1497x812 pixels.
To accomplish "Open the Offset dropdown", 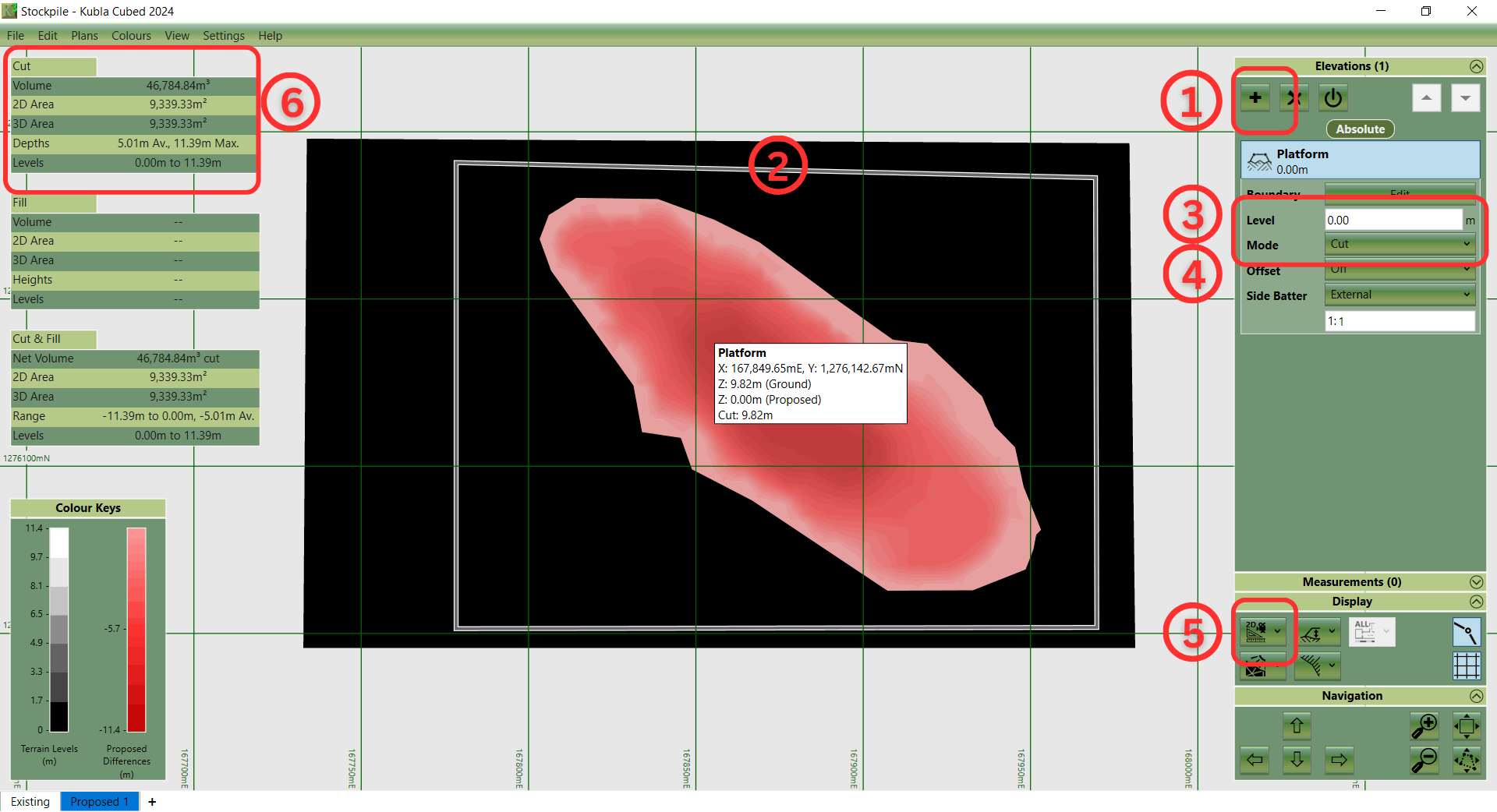I will click(x=1400, y=269).
